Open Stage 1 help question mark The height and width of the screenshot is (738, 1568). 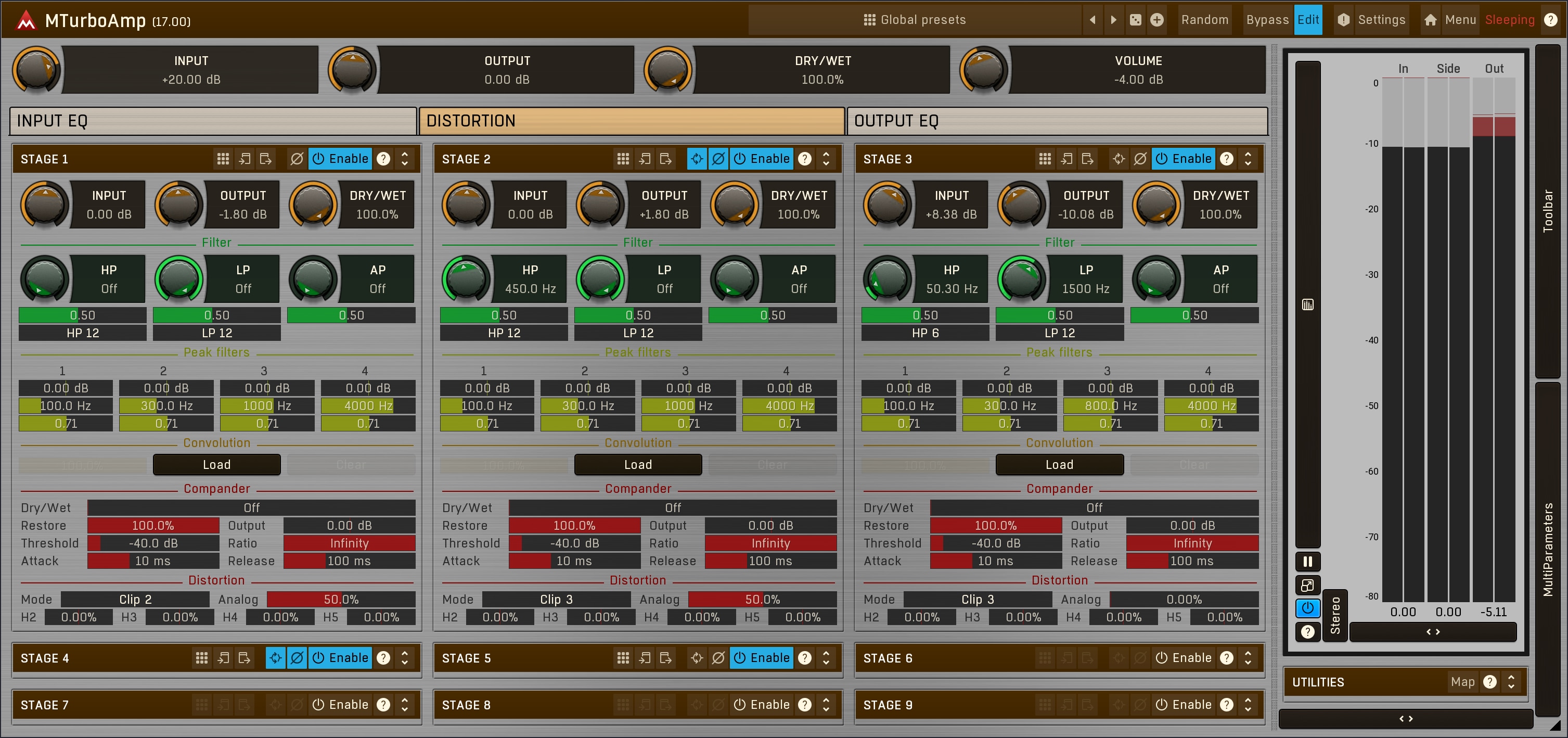[383, 159]
